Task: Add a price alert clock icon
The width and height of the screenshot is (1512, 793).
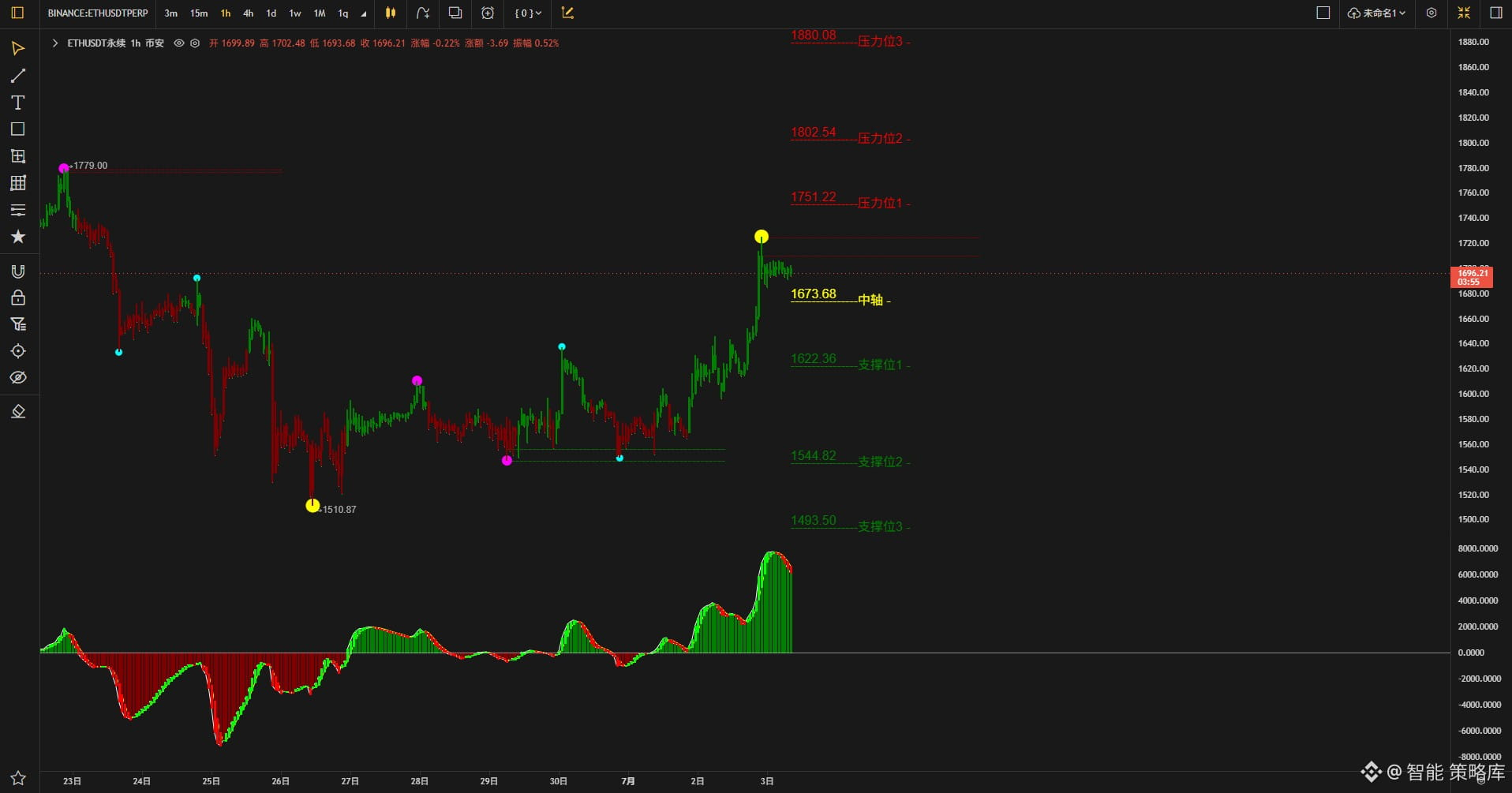Action: 488,13
